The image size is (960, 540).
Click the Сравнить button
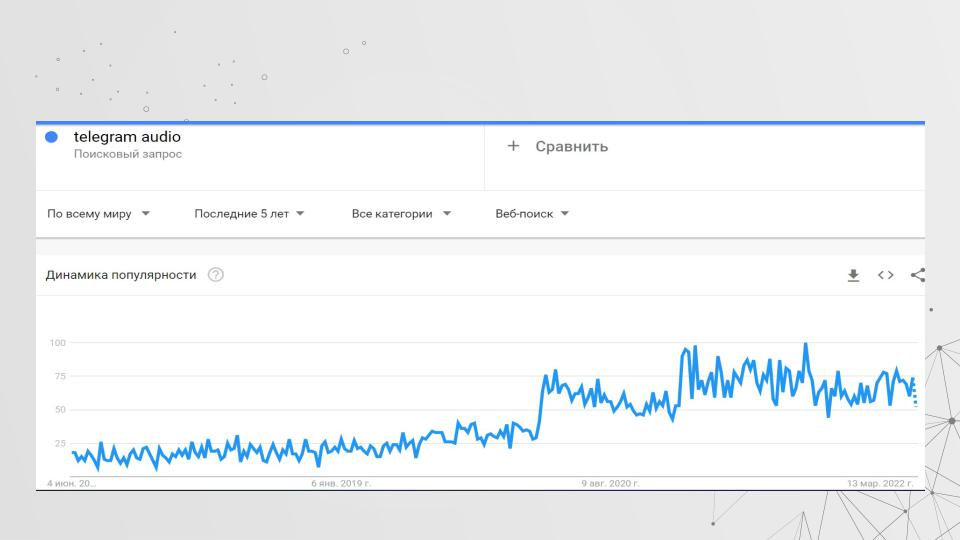[571, 146]
